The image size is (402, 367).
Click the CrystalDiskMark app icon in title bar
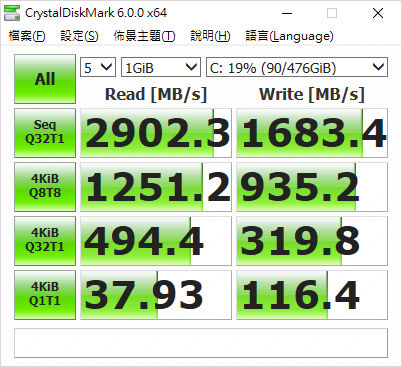coord(12,13)
